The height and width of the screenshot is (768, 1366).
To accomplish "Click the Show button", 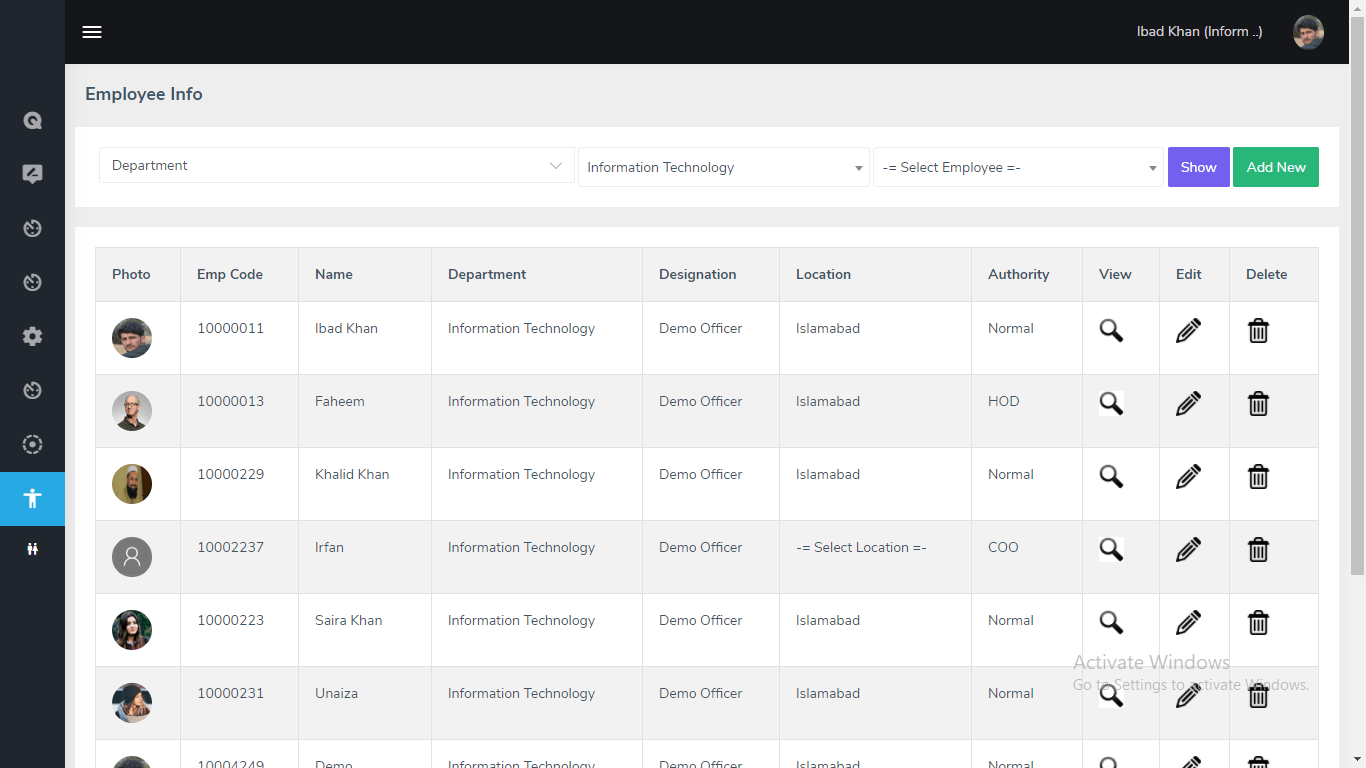I will (x=1198, y=167).
